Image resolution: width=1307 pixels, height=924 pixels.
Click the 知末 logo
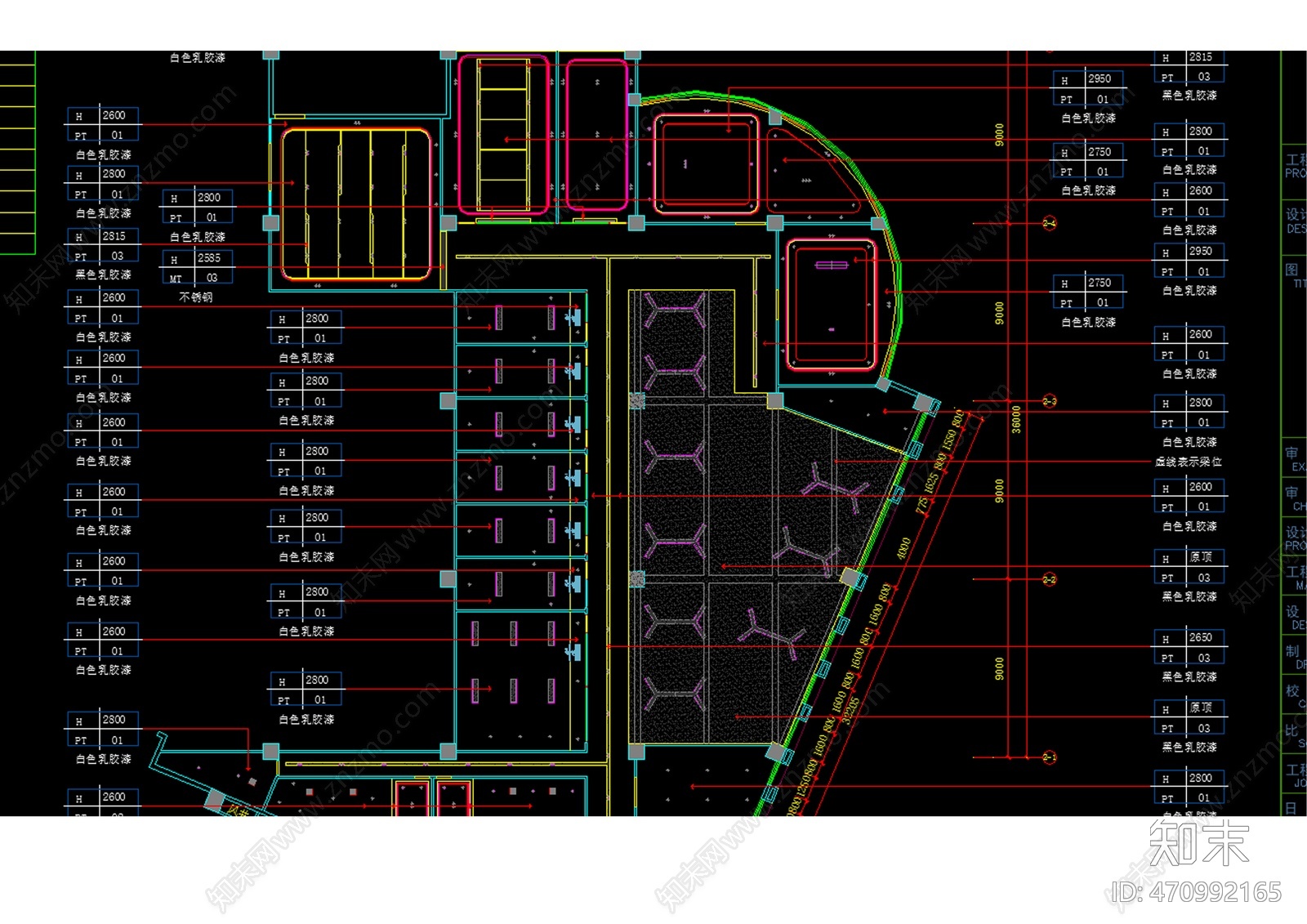point(1199,843)
